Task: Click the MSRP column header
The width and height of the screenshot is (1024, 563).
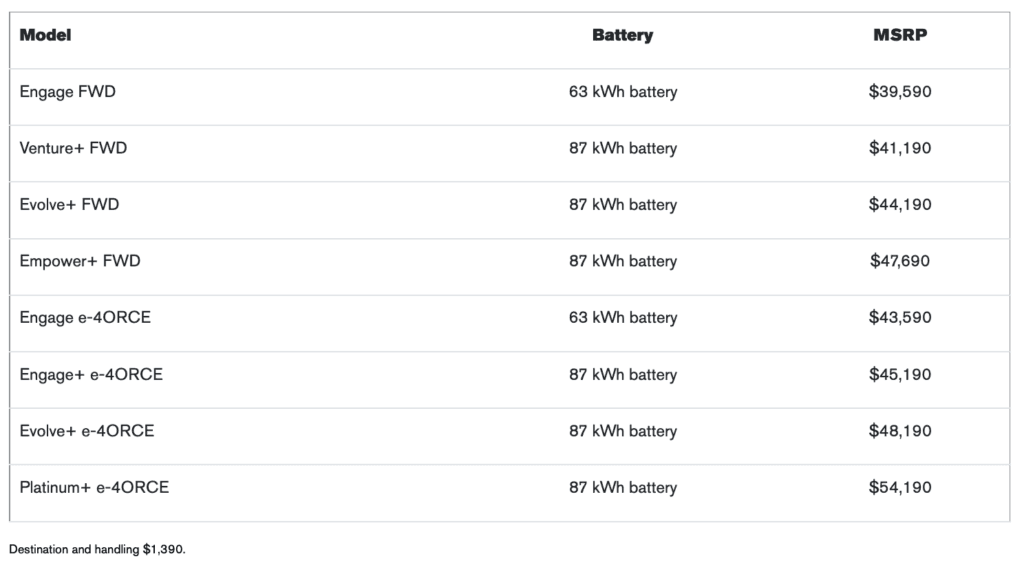Action: click(900, 35)
